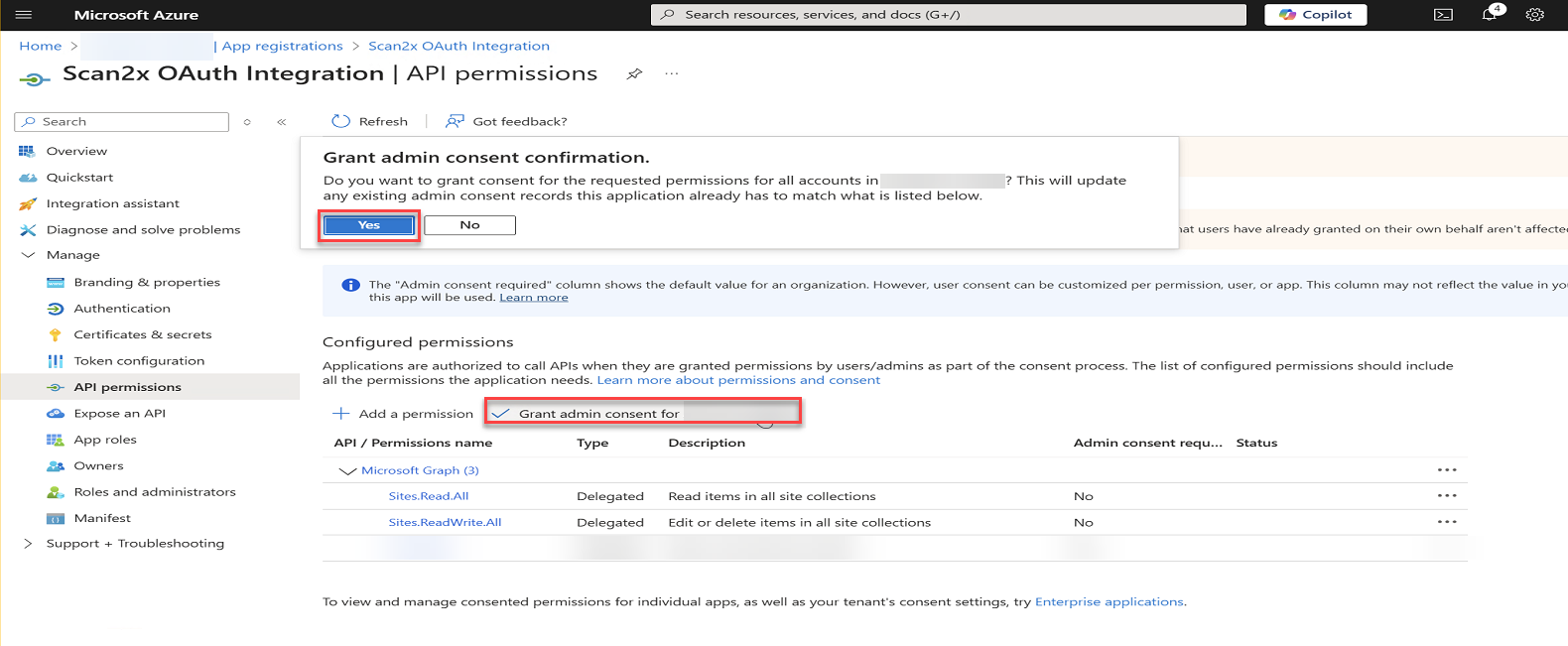Expand Support + Troubleshooting section
Viewport: 1568px width, 646px height.
[x=28, y=544]
